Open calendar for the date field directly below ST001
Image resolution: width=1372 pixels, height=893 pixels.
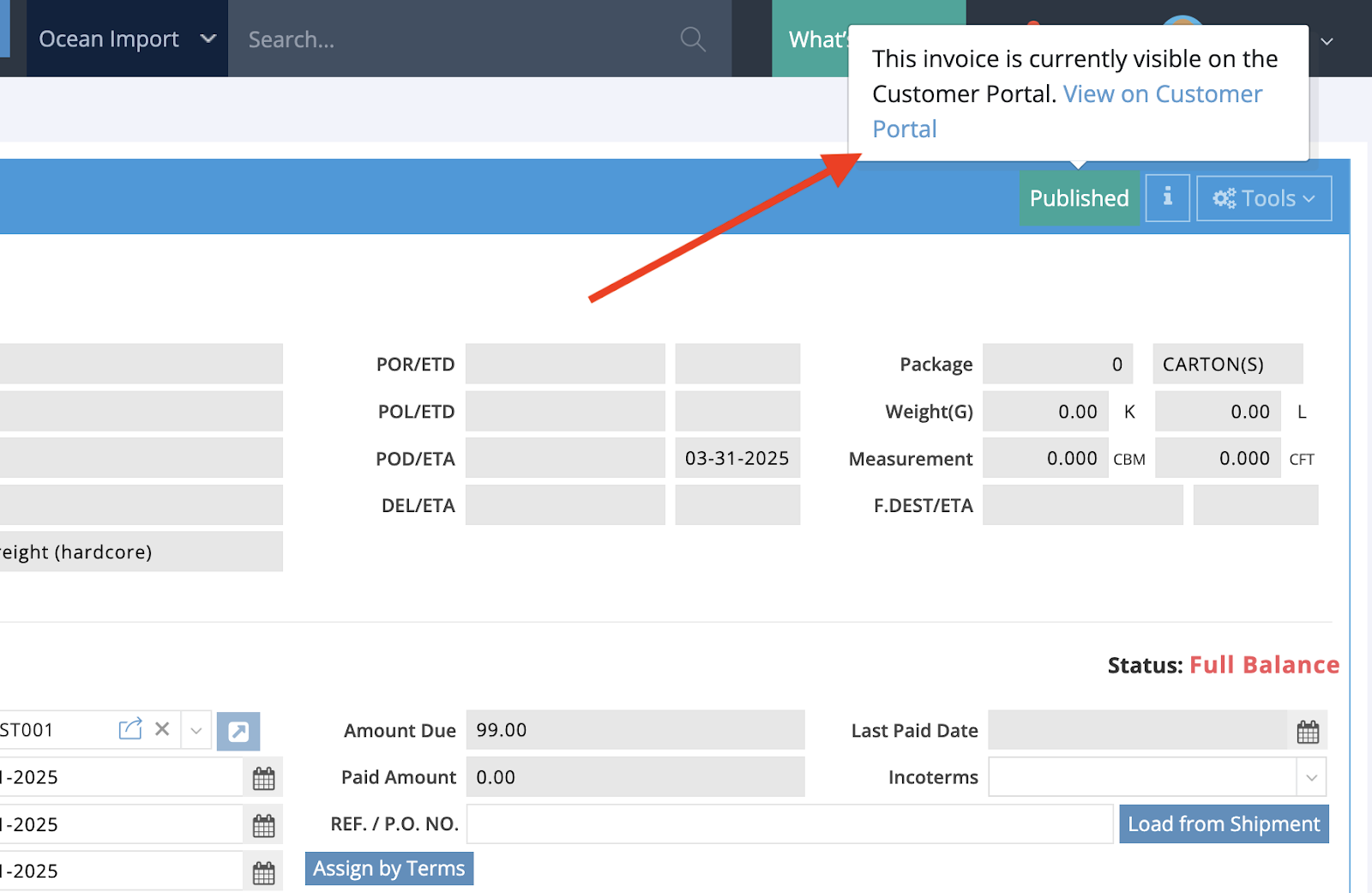[264, 778]
